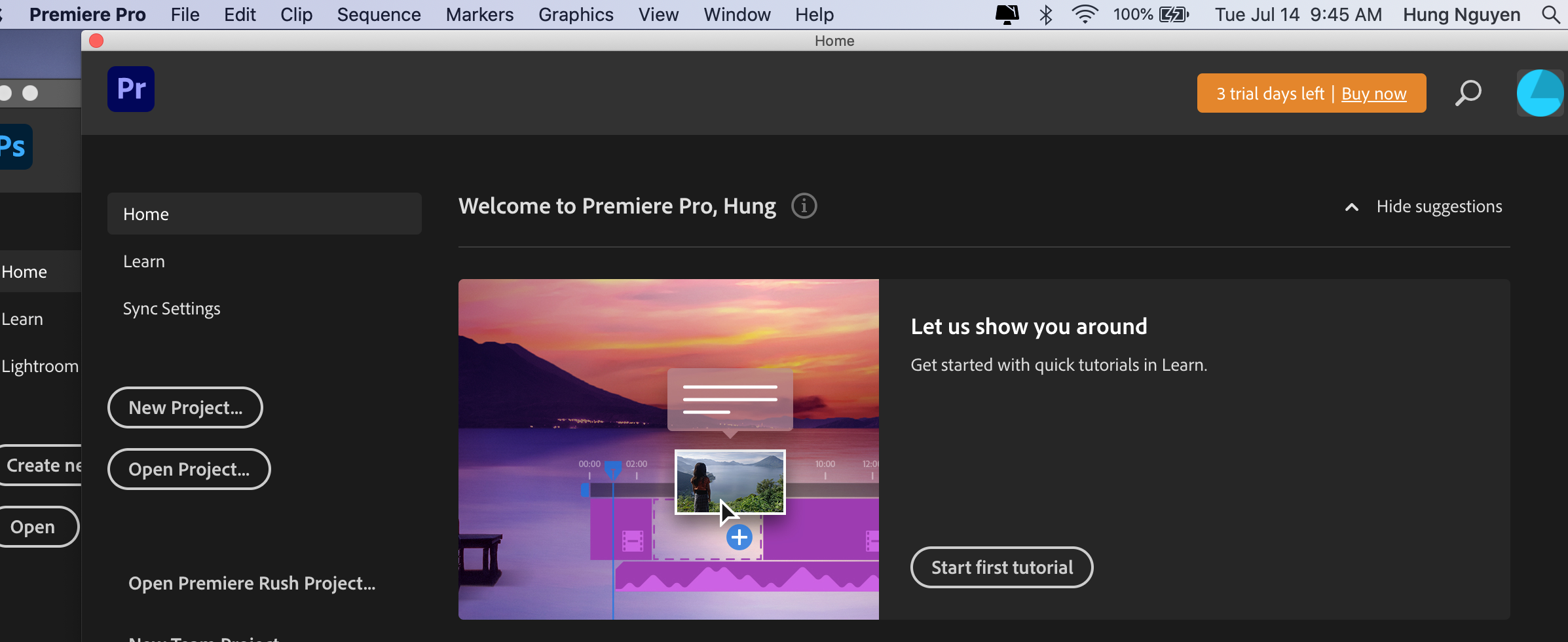Click the Open Project... button
Image resolution: width=1568 pixels, height=642 pixels.
point(189,469)
